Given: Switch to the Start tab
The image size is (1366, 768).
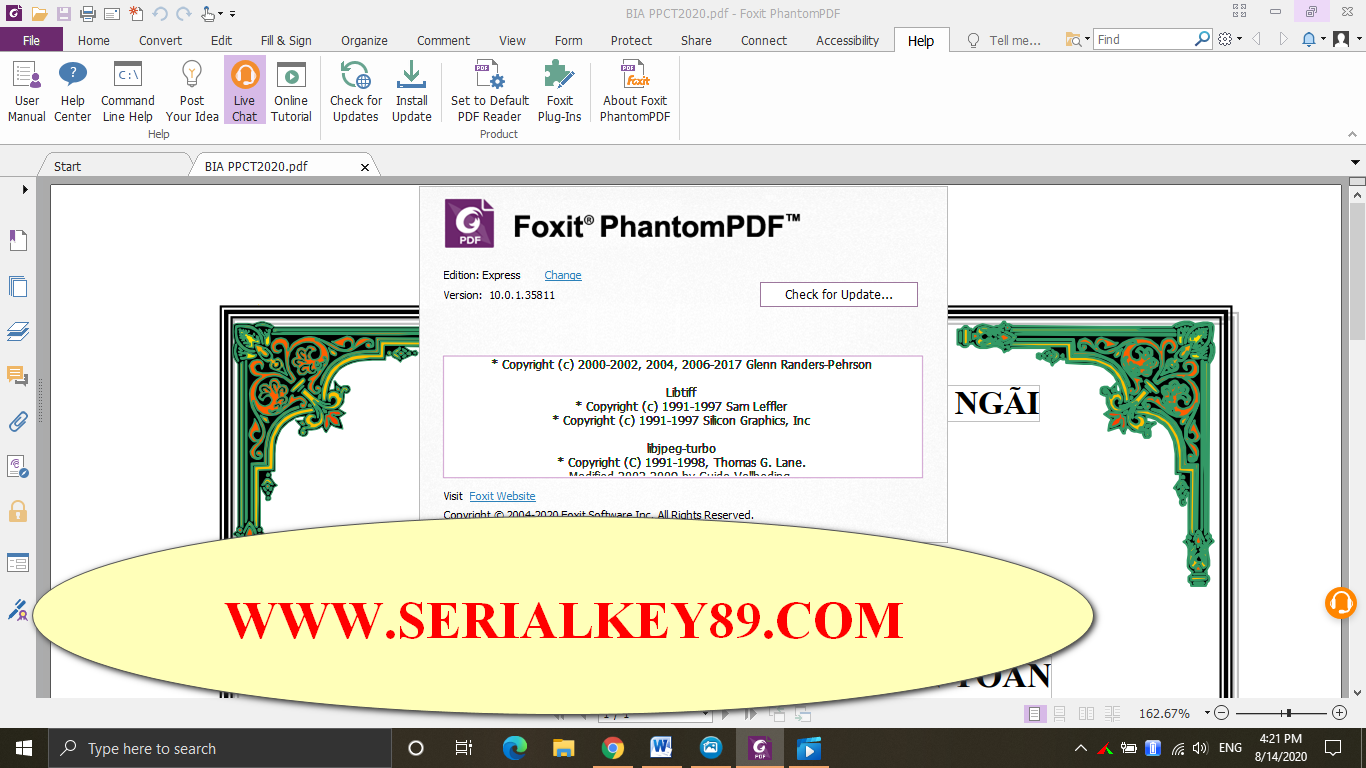Looking at the screenshot, I should 66,165.
